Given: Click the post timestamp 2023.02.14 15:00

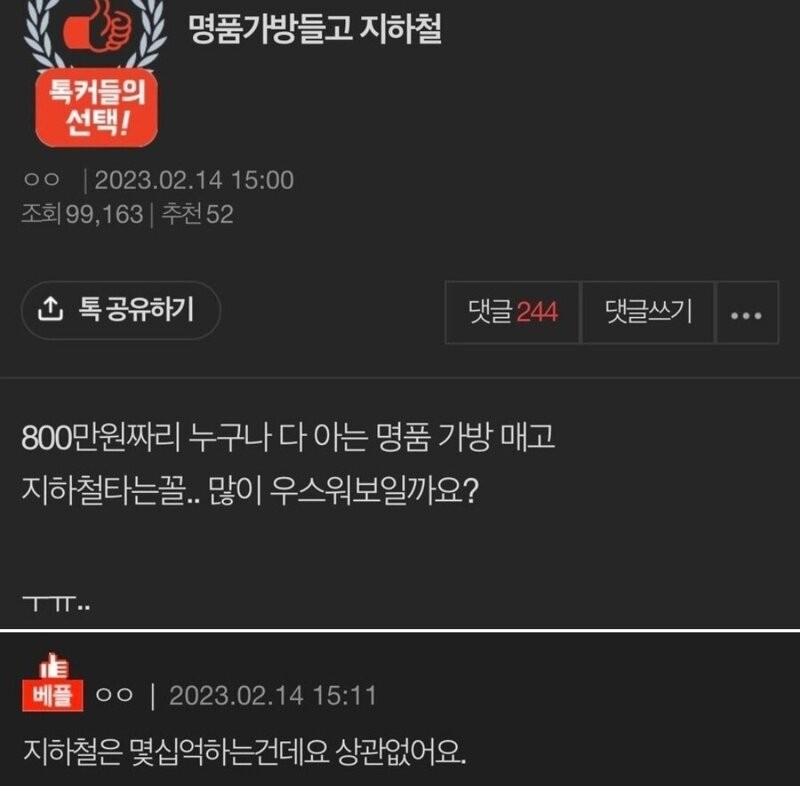Looking at the screenshot, I should 194,180.
